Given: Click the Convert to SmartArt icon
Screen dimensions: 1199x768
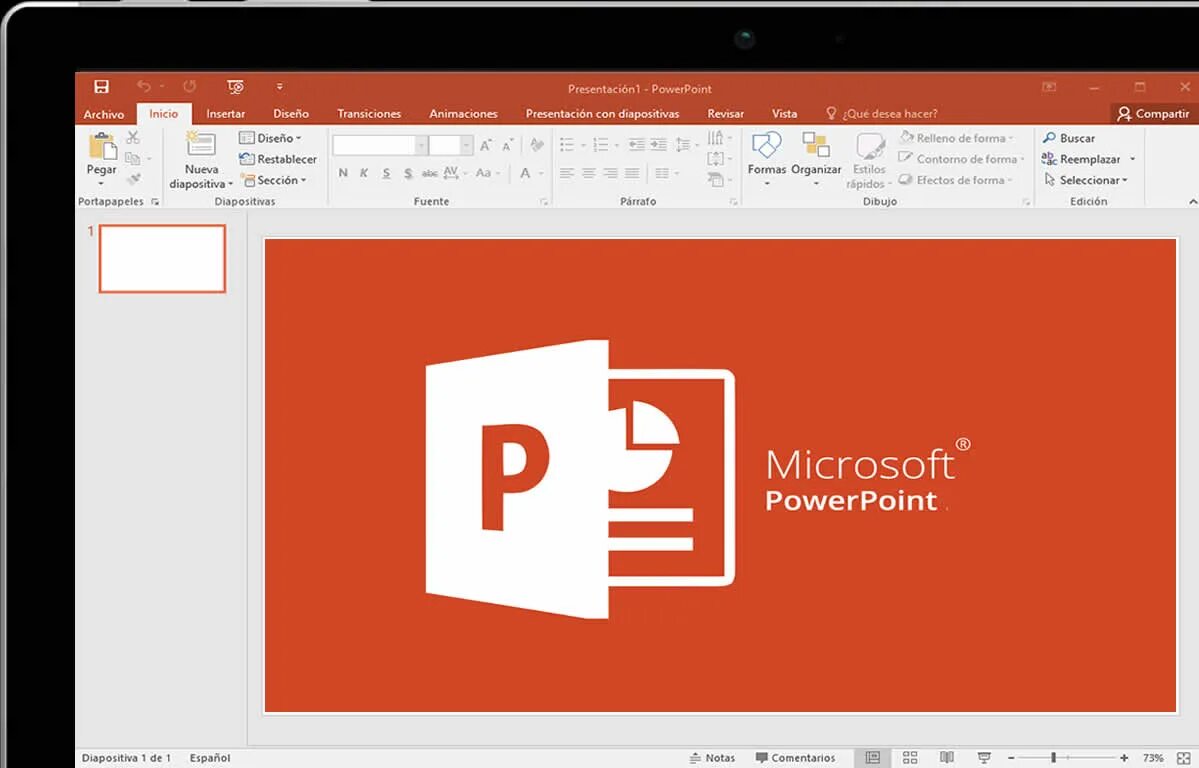Looking at the screenshot, I should pos(716,180).
